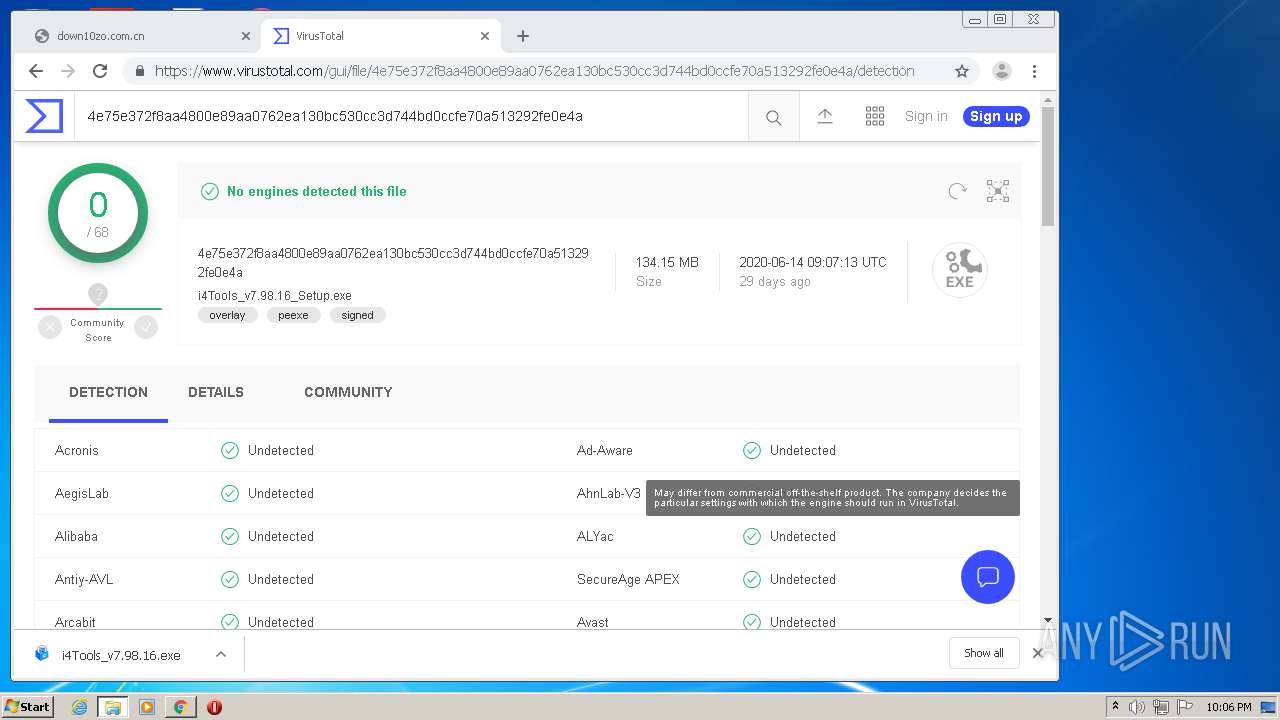Close the downloads bar
The image size is (1280, 720).
(x=1037, y=653)
